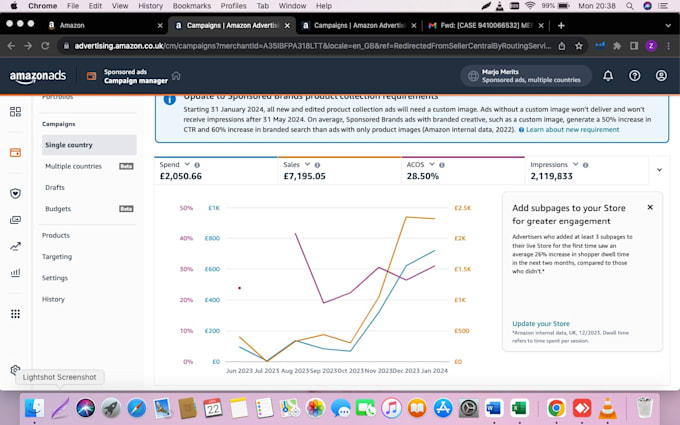
Task: Click the Sales info icon
Action: pyautogui.click(x=317, y=165)
